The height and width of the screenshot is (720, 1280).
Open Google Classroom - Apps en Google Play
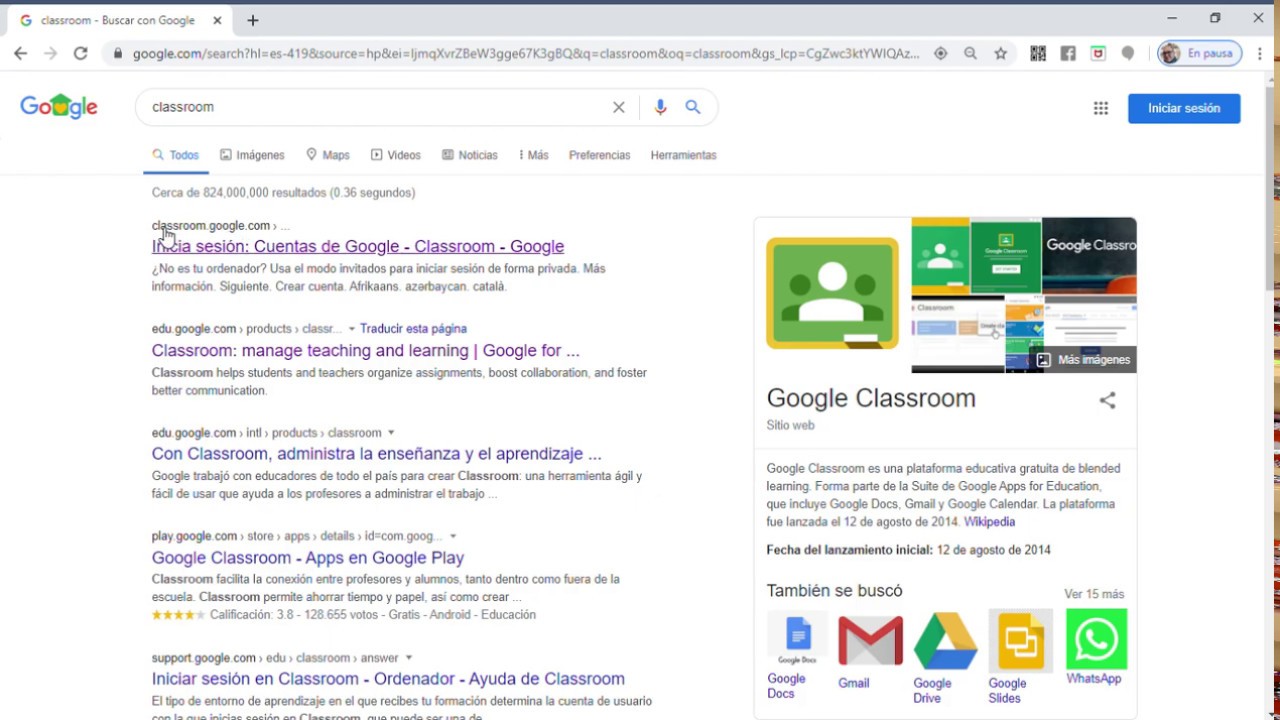click(x=308, y=558)
